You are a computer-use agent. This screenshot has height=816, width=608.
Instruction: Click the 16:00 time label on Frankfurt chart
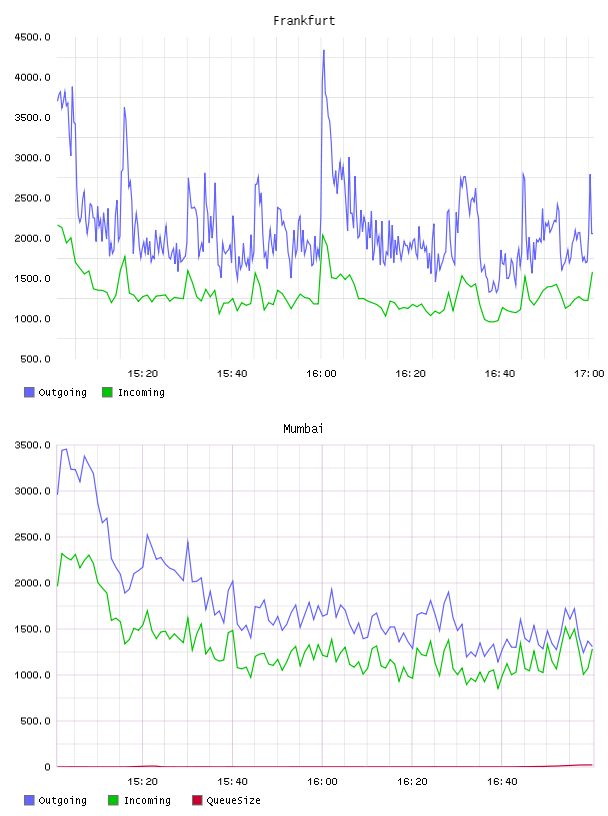[321, 374]
